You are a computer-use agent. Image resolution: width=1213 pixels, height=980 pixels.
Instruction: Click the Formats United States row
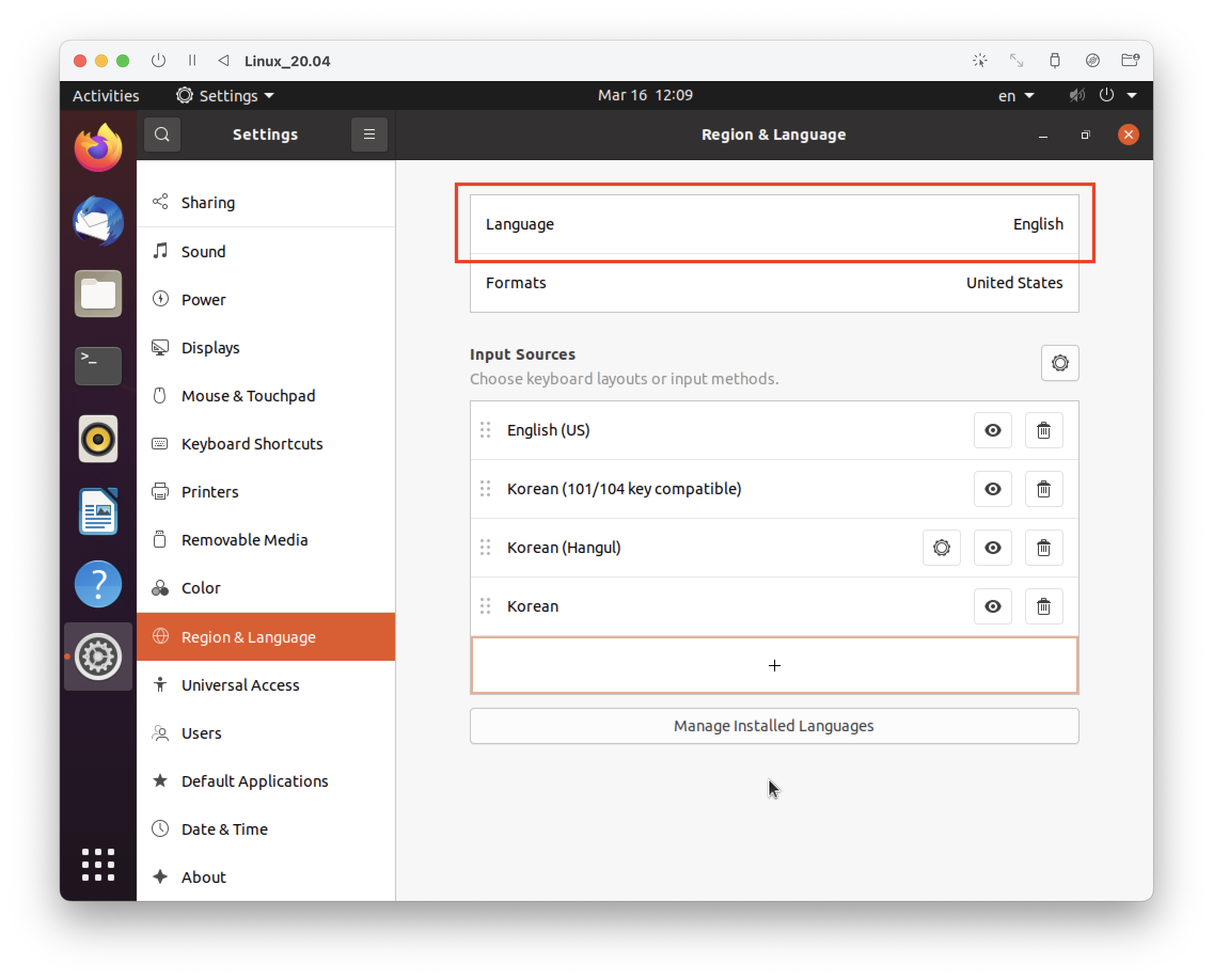point(774,283)
